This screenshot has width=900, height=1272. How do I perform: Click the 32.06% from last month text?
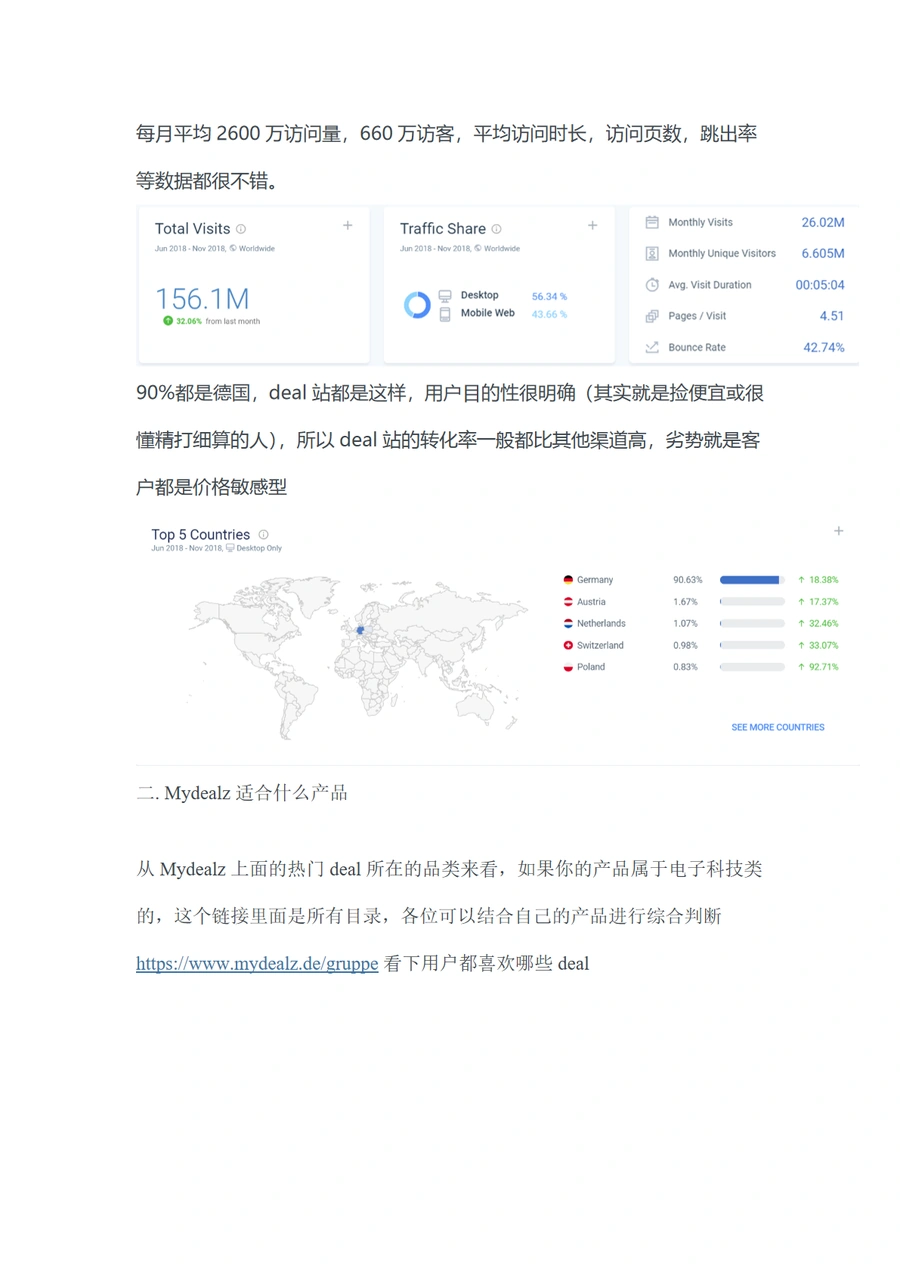(x=218, y=321)
